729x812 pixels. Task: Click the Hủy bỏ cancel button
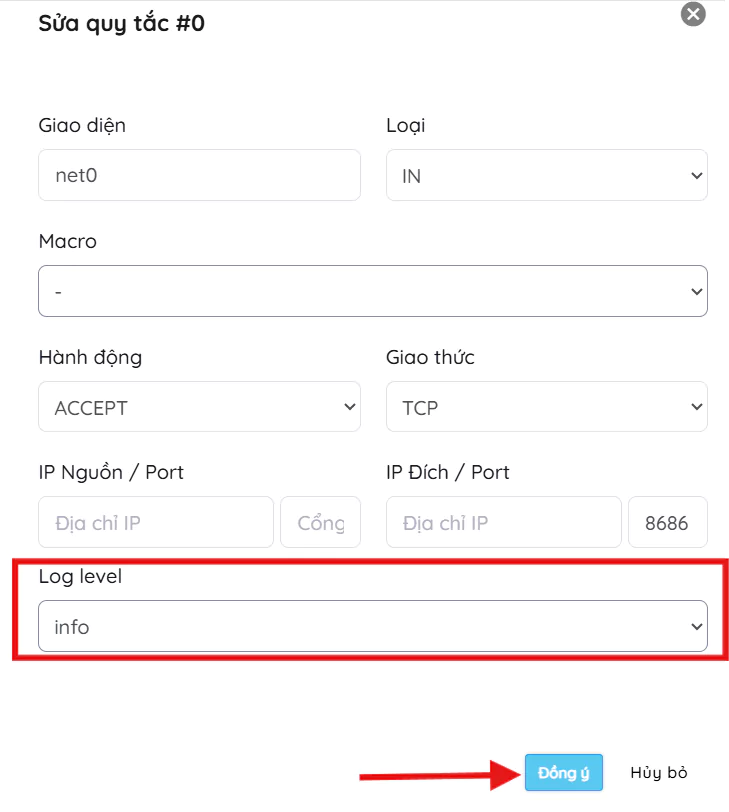point(658,772)
